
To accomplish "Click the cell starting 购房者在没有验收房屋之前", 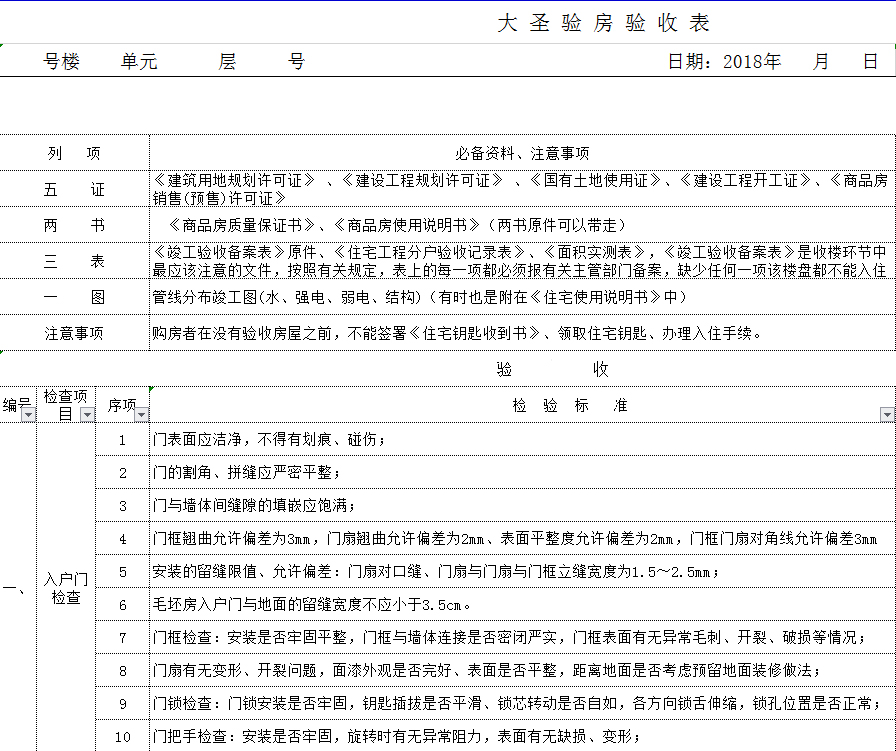I will tap(522, 333).
